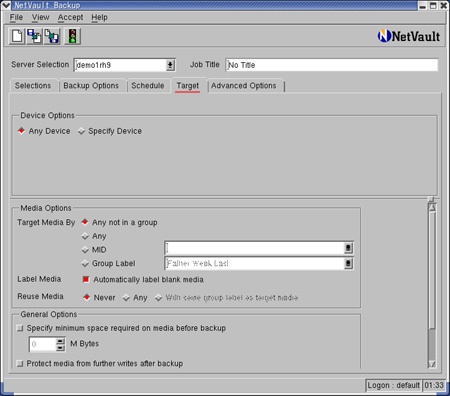Click the Job Title input field
450x396 pixels.
click(x=332, y=65)
